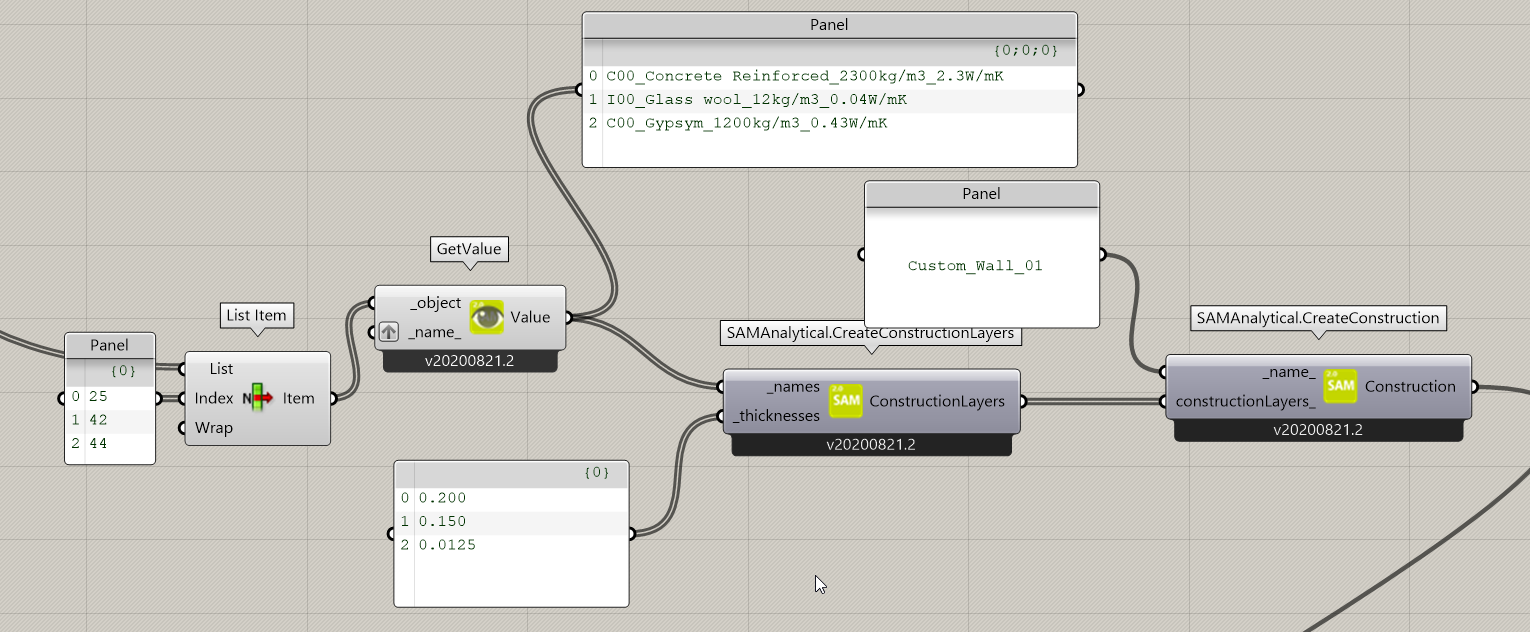Click the 0.200 thickness value
Image resolution: width=1530 pixels, height=632 pixels.
click(442, 498)
